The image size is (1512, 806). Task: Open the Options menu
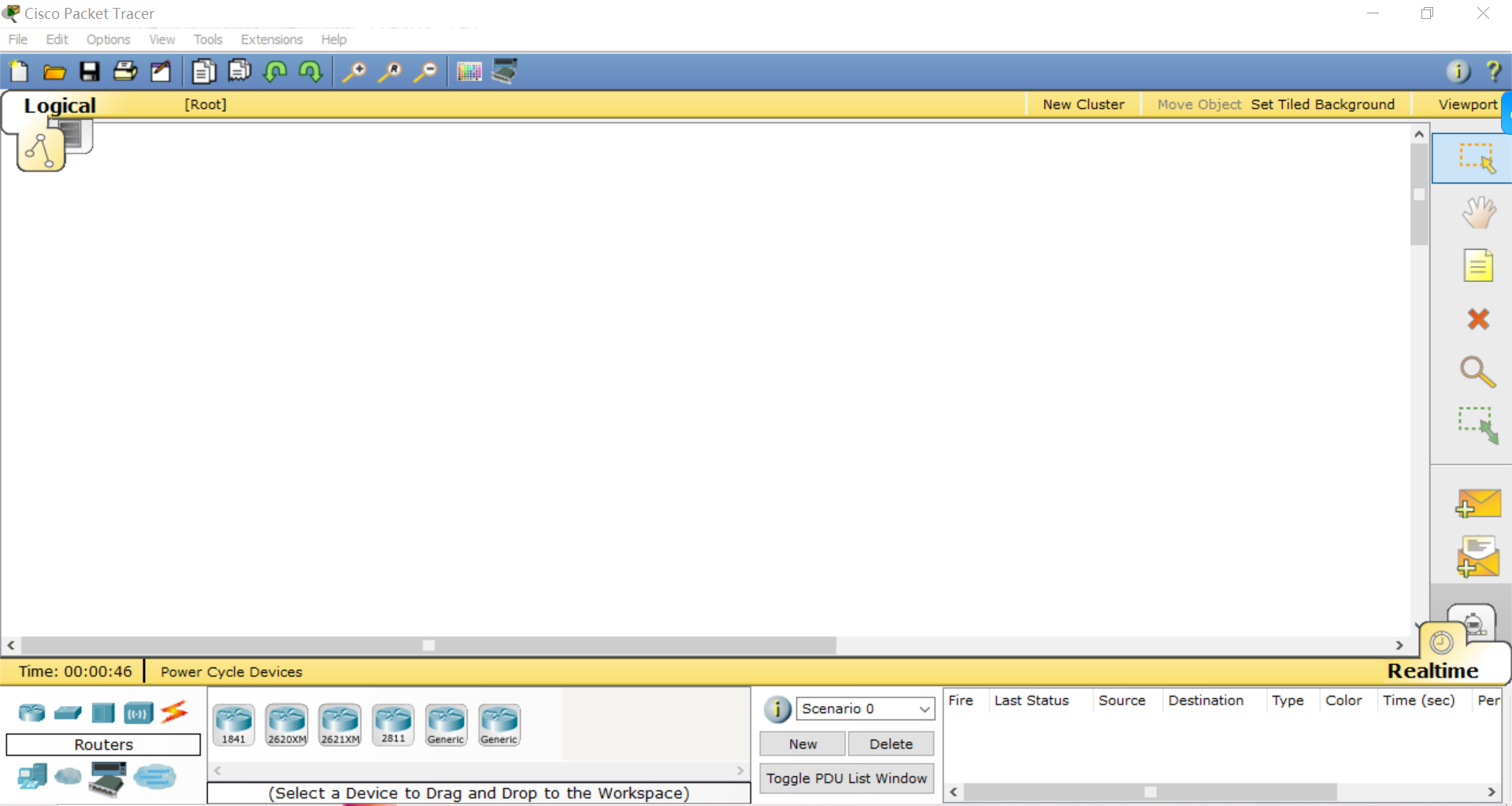tap(109, 39)
